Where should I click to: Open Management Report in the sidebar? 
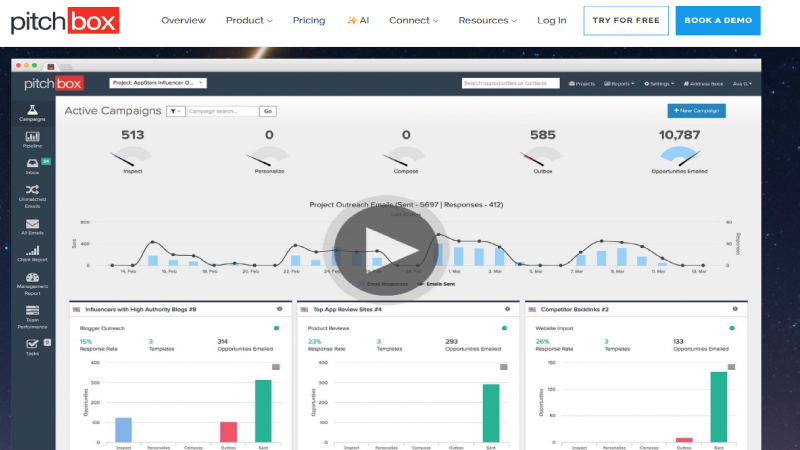(x=32, y=284)
